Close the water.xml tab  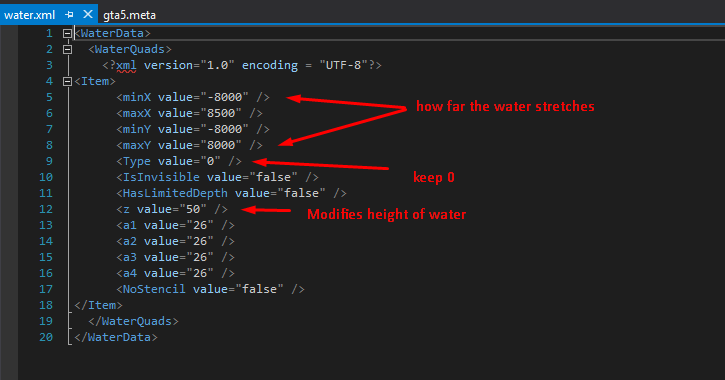coord(88,14)
